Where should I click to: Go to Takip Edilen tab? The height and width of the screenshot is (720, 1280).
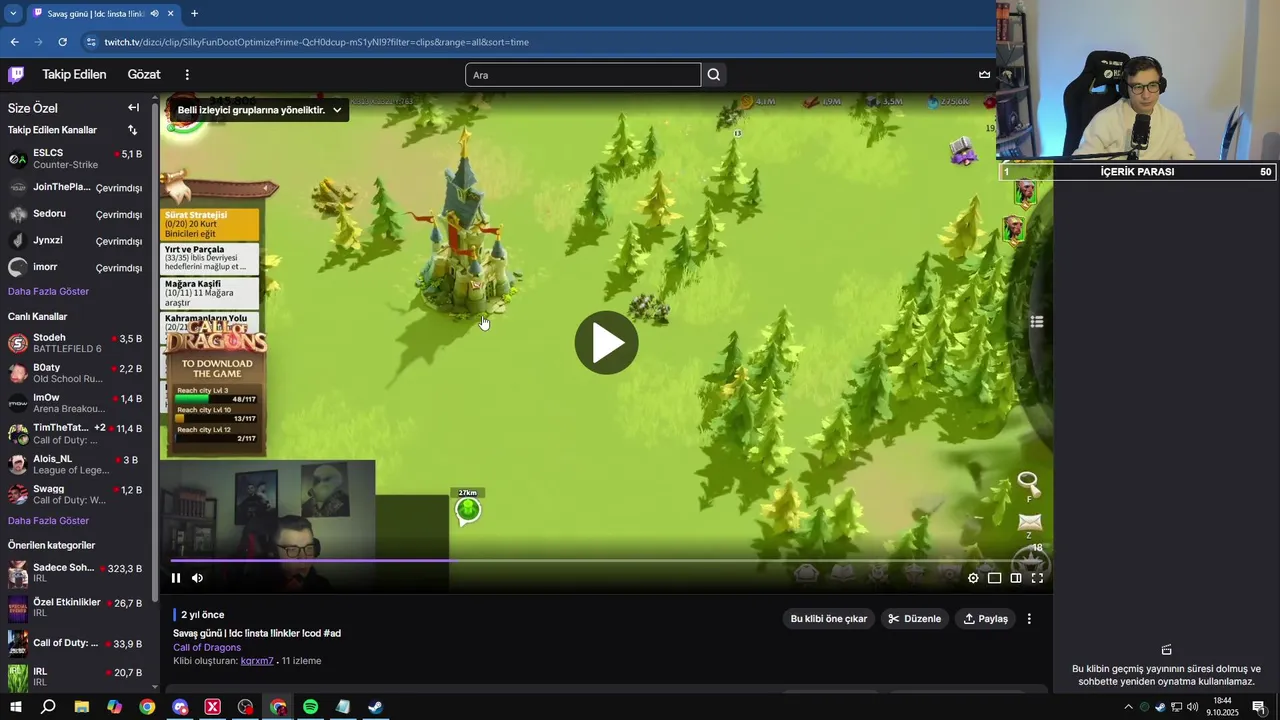pos(74,75)
